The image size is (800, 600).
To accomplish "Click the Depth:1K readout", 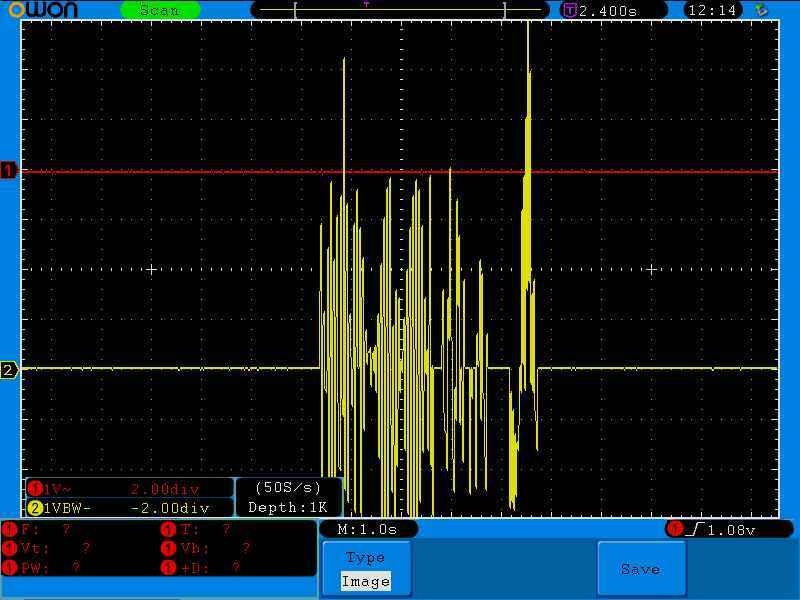I will click(288, 507).
